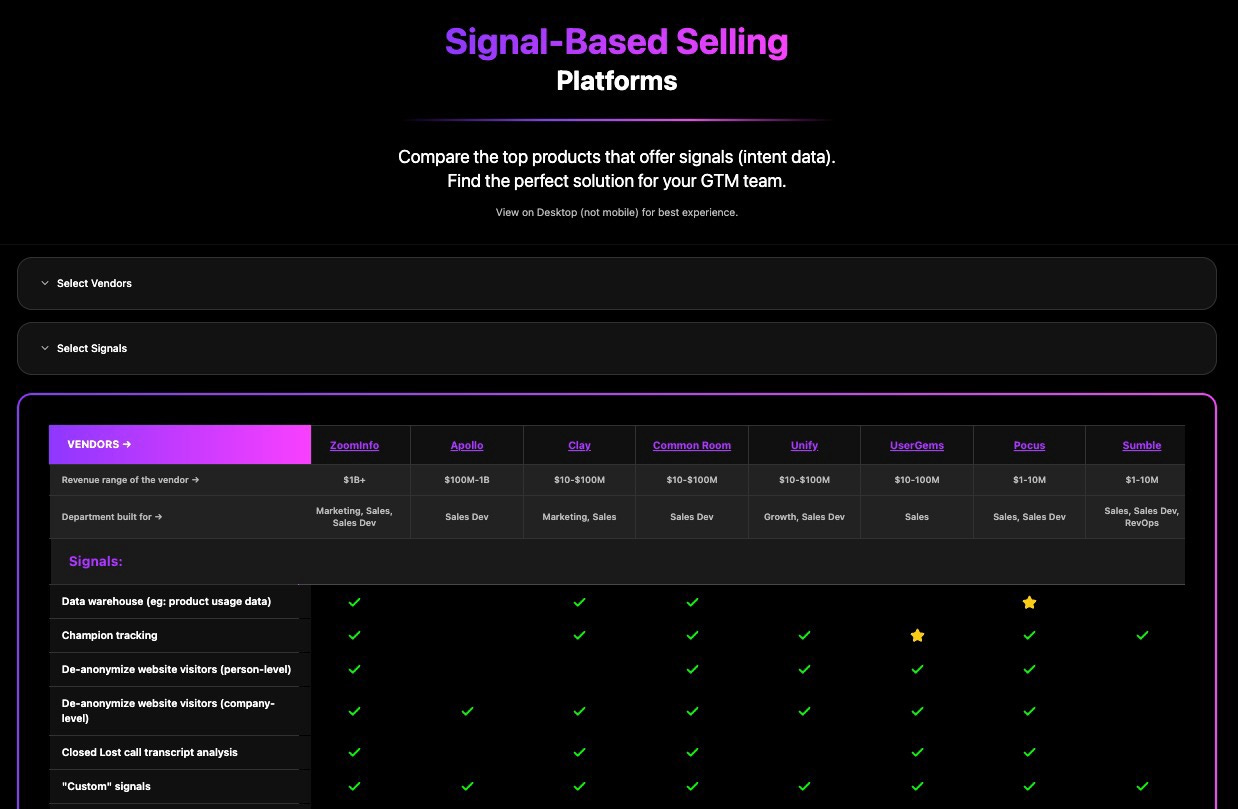Click Common Room checkmark in person-level visitors row
This screenshot has width=1238, height=809.
[692, 669]
